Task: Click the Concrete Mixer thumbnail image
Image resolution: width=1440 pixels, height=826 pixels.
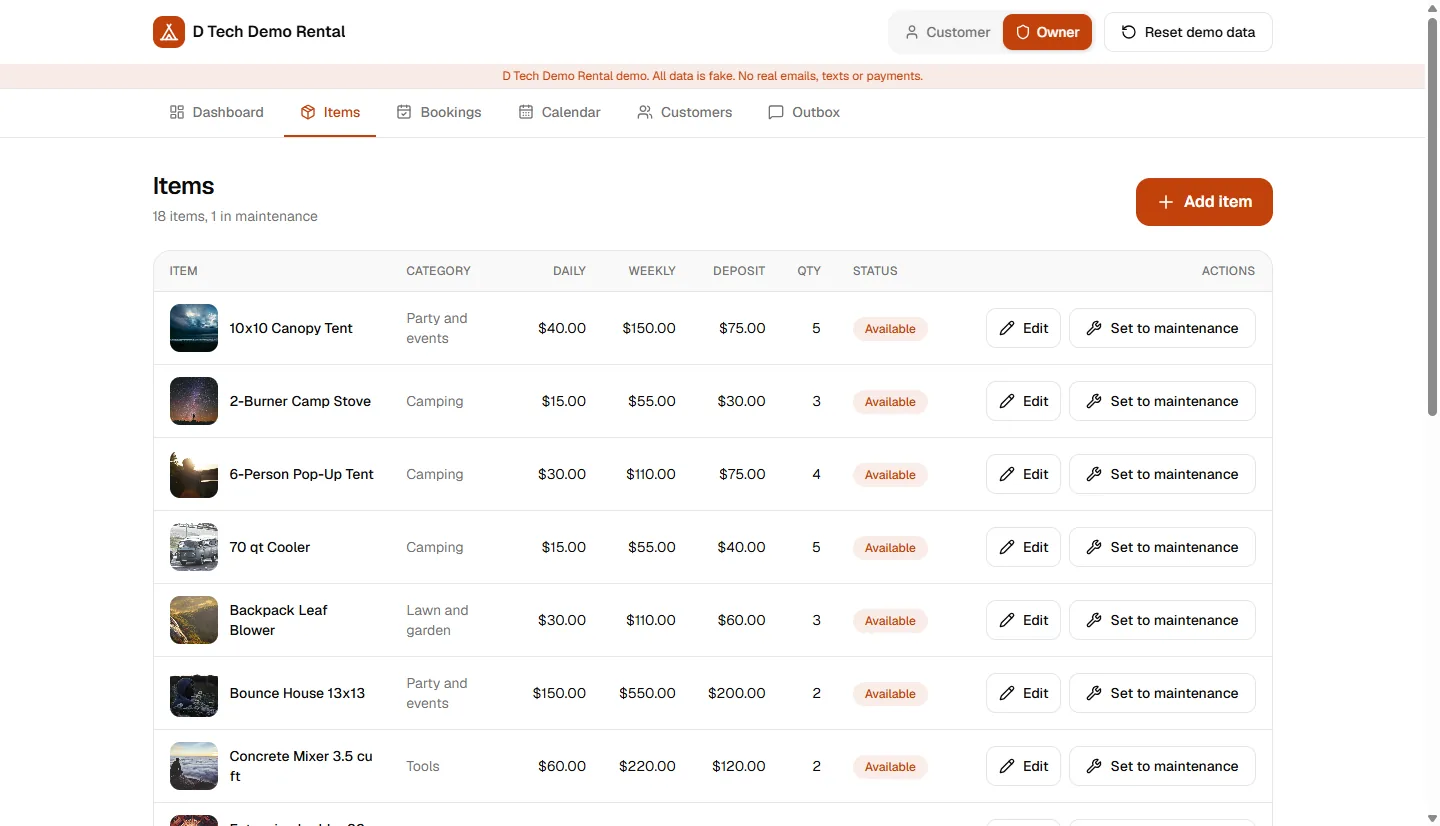Action: tap(194, 766)
